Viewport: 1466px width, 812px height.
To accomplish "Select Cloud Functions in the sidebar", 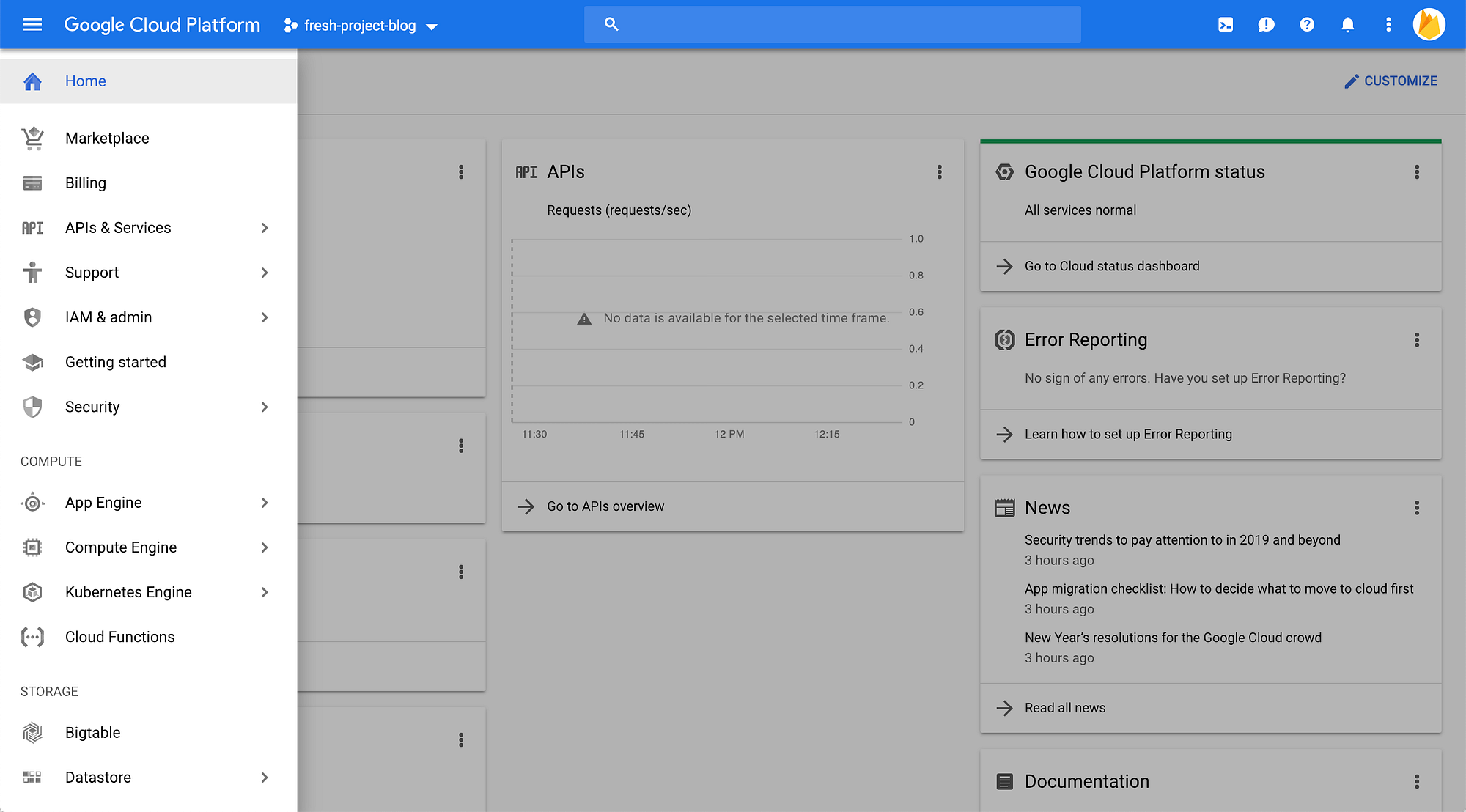I will tap(119, 637).
